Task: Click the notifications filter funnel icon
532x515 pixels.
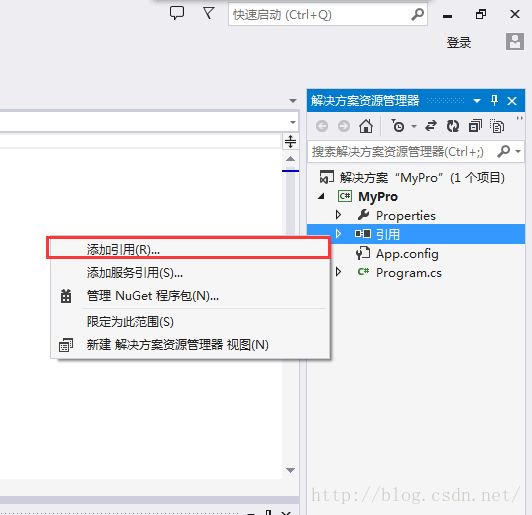Action: coord(208,14)
